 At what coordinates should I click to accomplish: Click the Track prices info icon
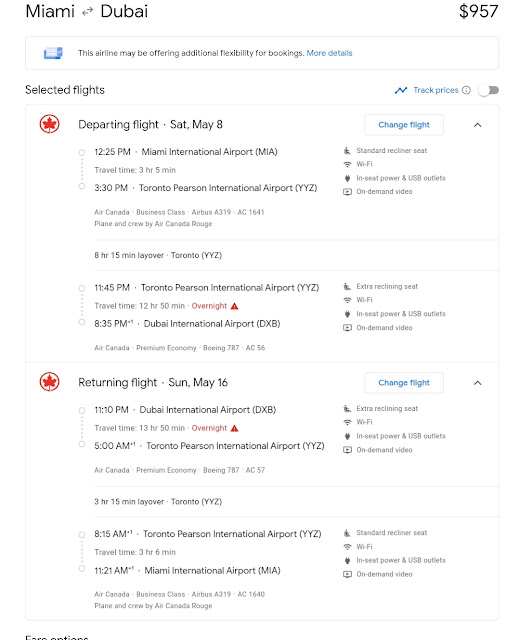coord(466,90)
